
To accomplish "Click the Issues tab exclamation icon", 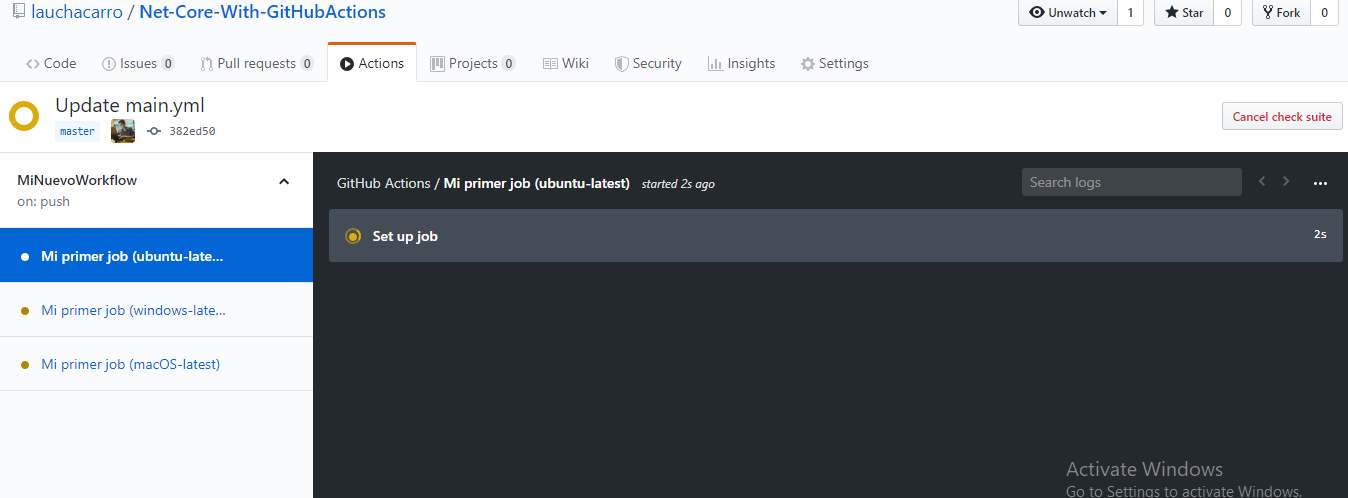I will tap(109, 64).
